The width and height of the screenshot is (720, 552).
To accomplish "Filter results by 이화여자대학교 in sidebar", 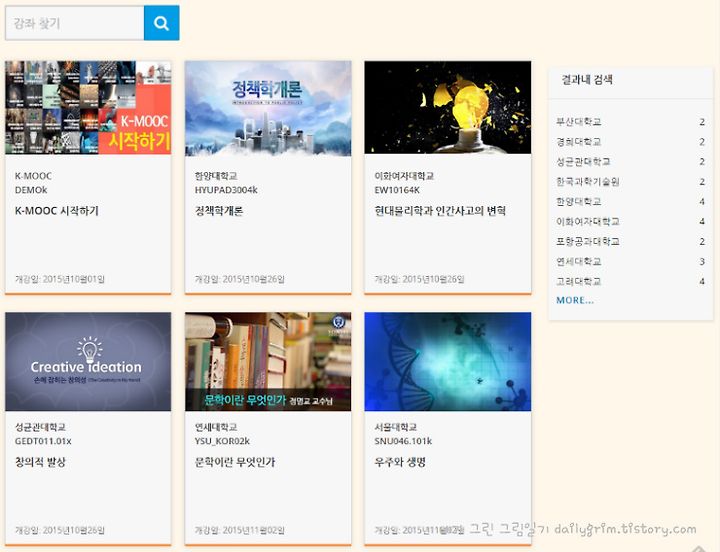I will pos(588,221).
